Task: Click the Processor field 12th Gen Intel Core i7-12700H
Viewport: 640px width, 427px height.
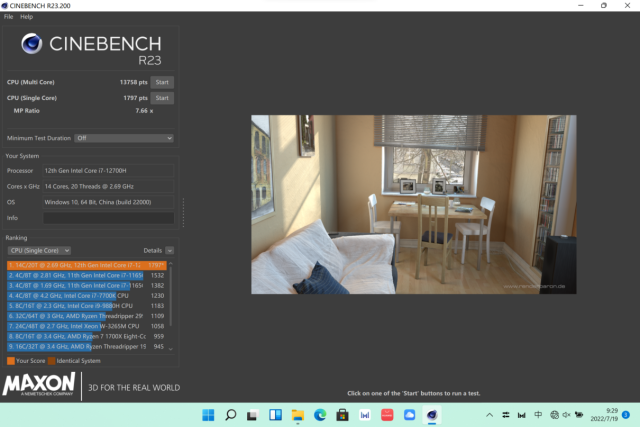Action: click(x=109, y=171)
